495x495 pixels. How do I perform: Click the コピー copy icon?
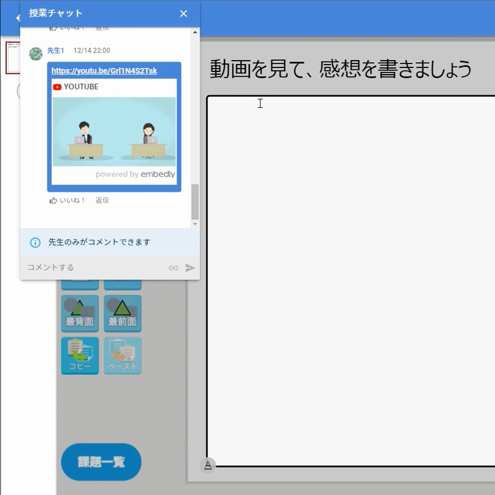(x=80, y=356)
